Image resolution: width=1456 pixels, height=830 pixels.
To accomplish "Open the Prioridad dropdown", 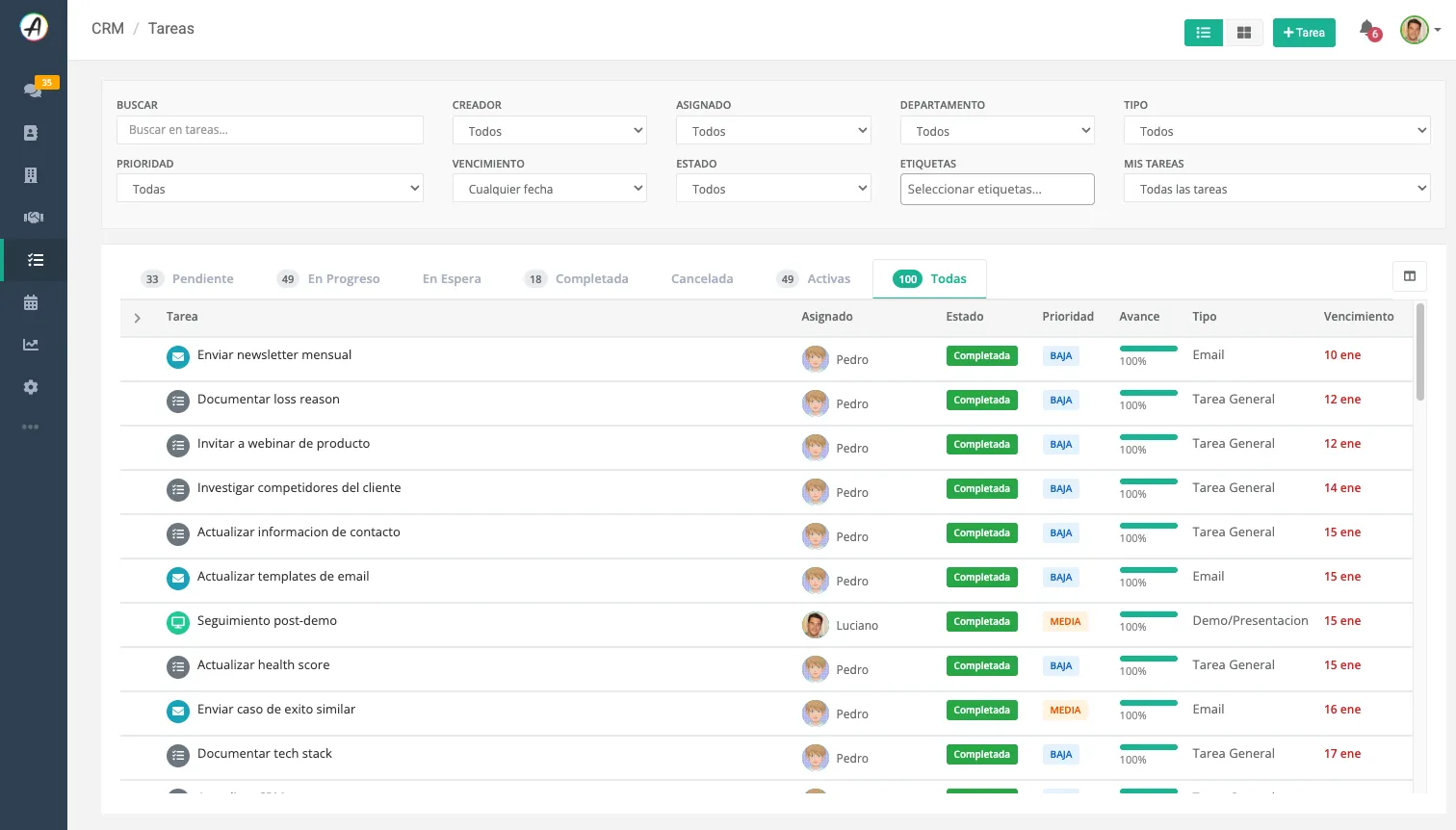I will pyautogui.click(x=270, y=189).
